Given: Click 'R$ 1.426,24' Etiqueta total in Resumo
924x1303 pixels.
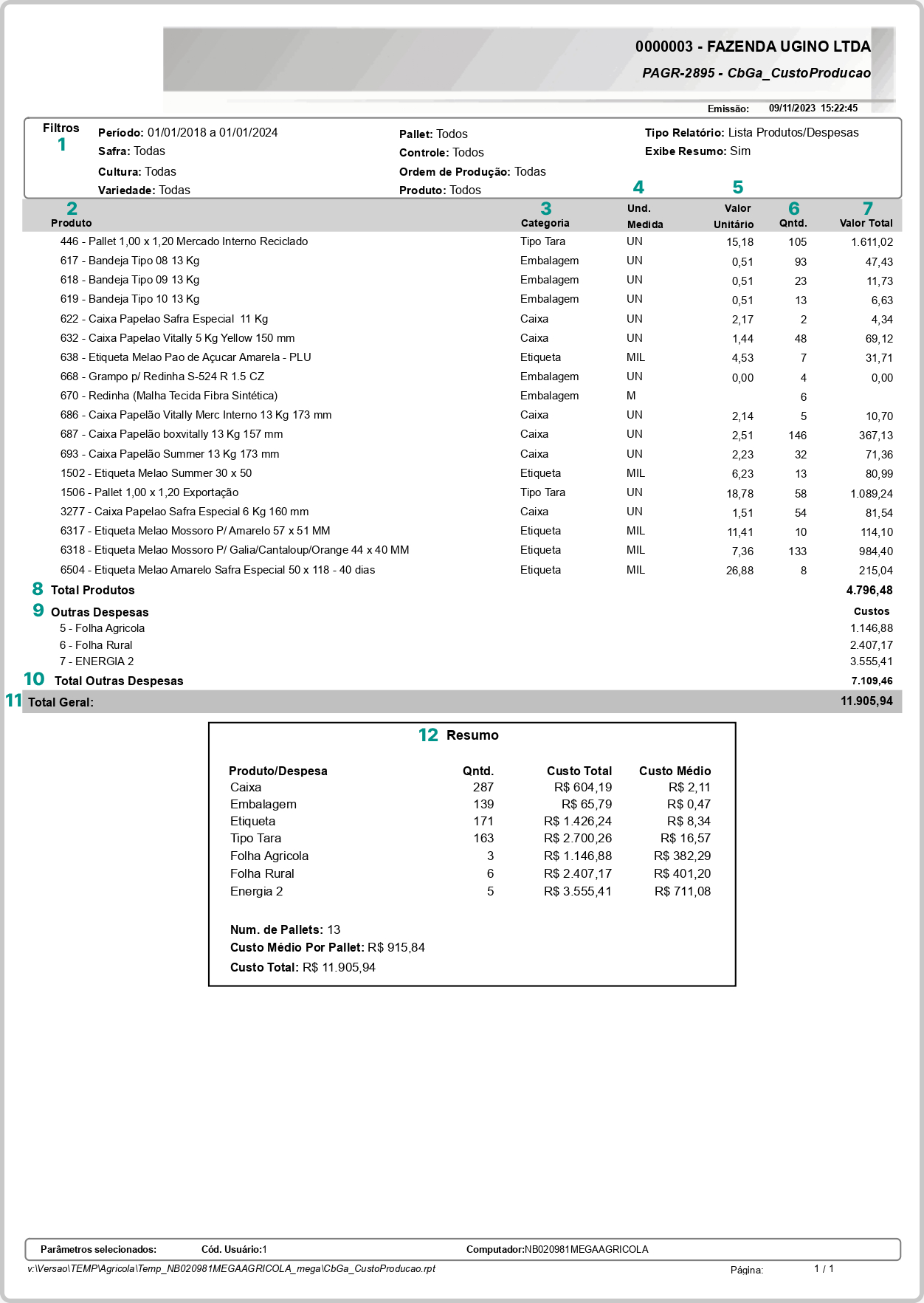Looking at the screenshot, I should pyautogui.click(x=578, y=822).
